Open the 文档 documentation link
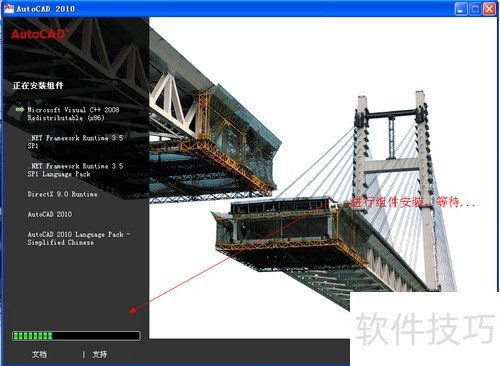The image size is (500, 366). (39, 354)
